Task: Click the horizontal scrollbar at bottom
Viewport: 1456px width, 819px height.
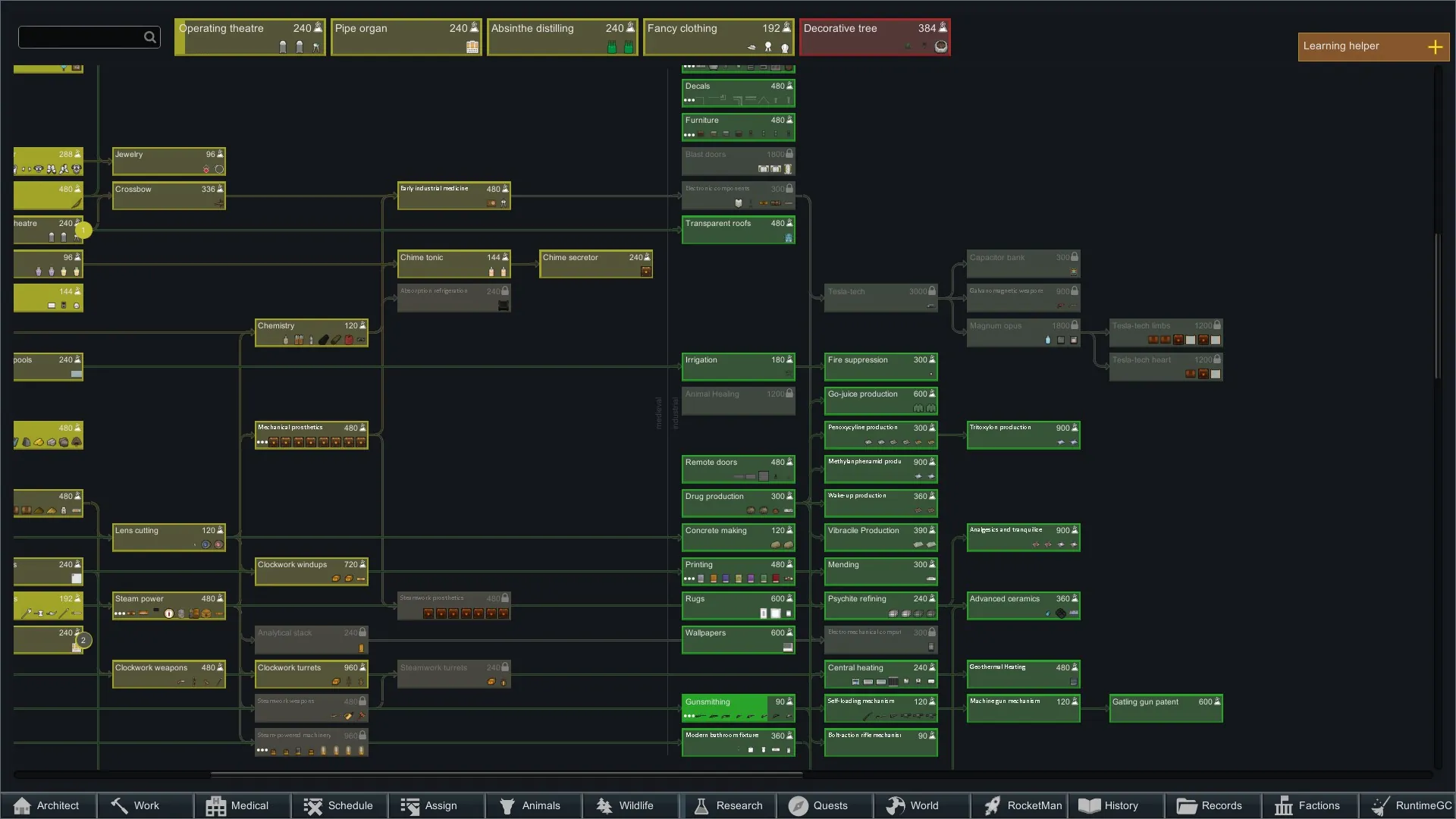Action: [x=507, y=775]
